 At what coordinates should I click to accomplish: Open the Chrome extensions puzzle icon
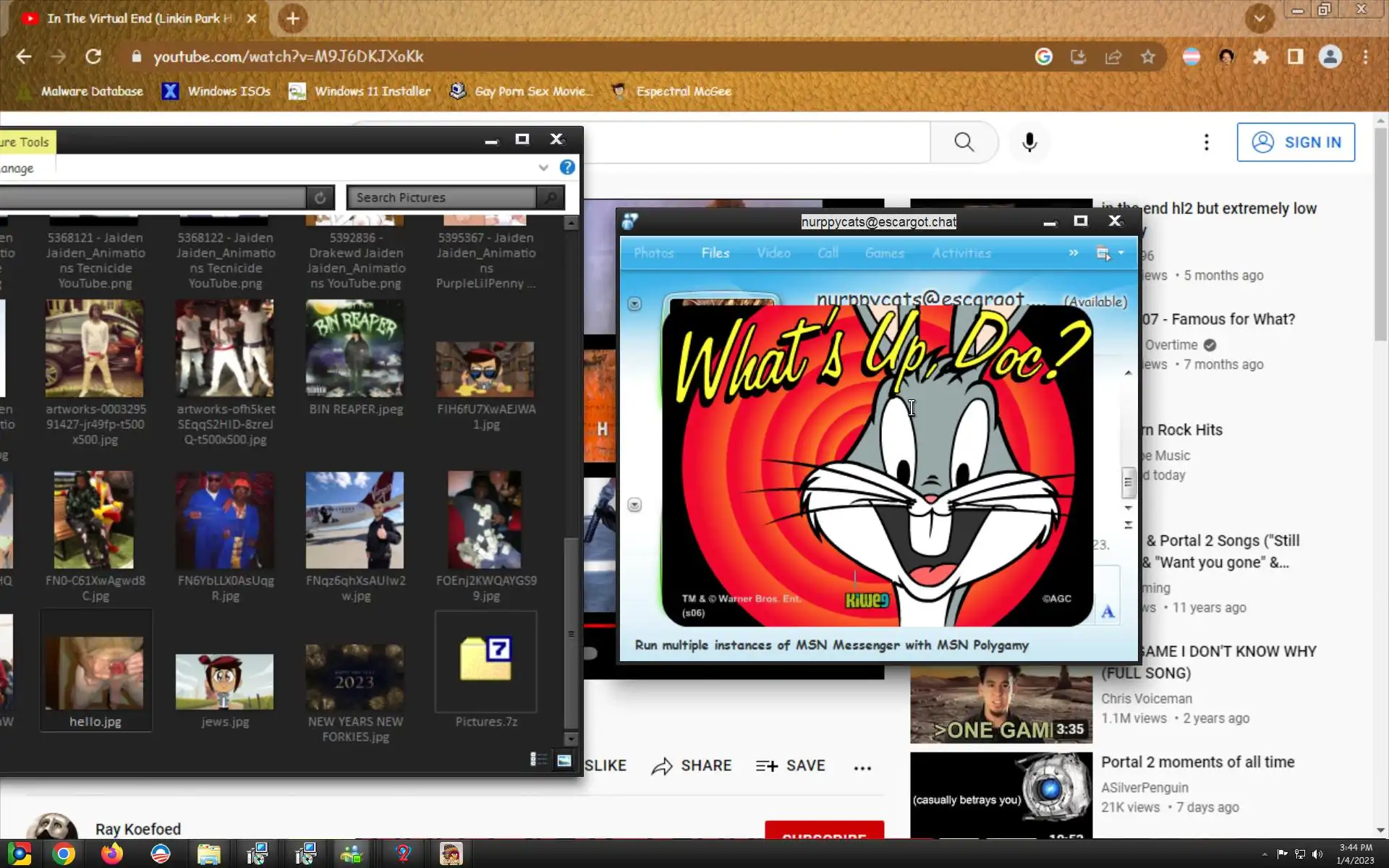pos(1261,56)
